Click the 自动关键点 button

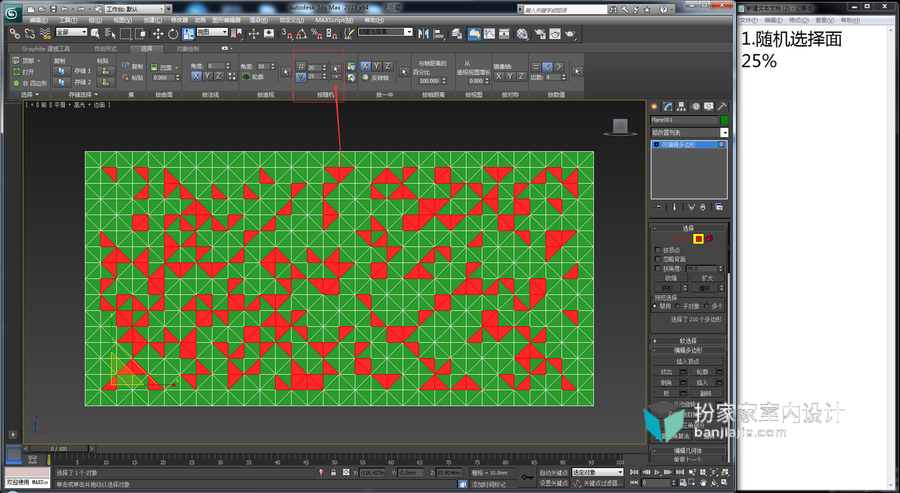point(554,473)
